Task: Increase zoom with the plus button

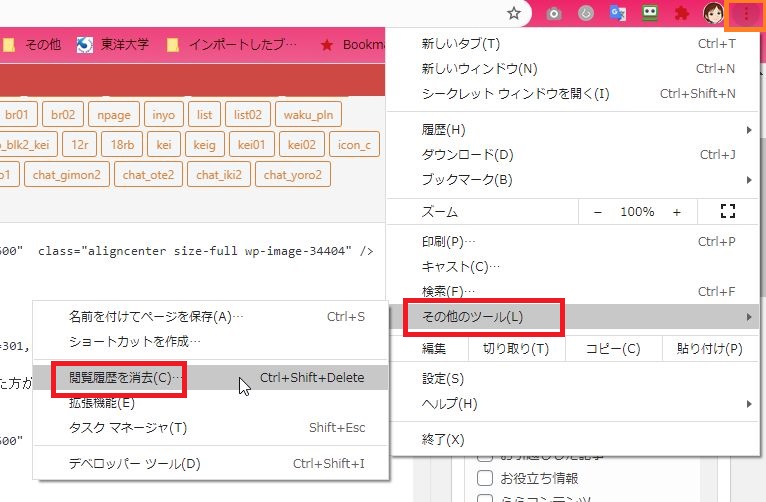Action: pos(677,212)
